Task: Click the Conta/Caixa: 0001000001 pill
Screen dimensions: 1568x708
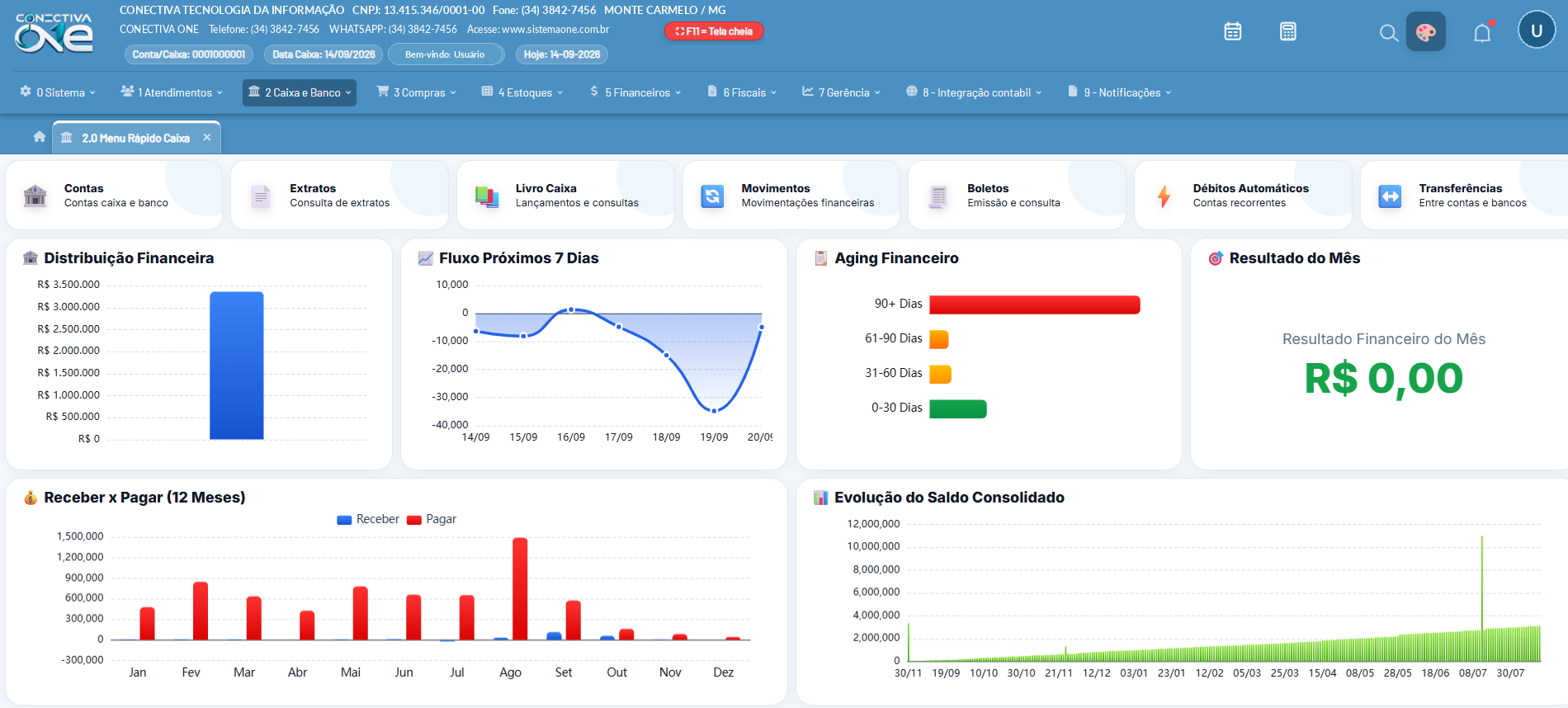Action: click(x=189, y=54)
